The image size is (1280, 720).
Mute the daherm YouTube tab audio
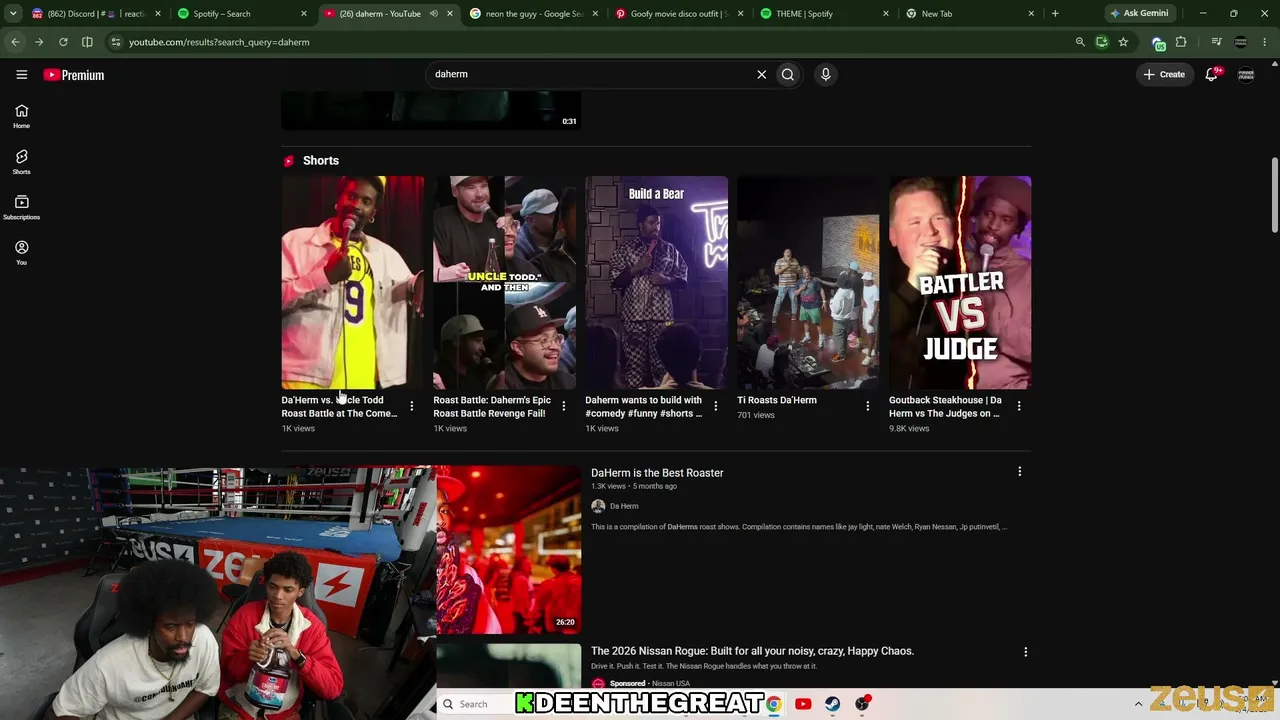coord(434,14)
